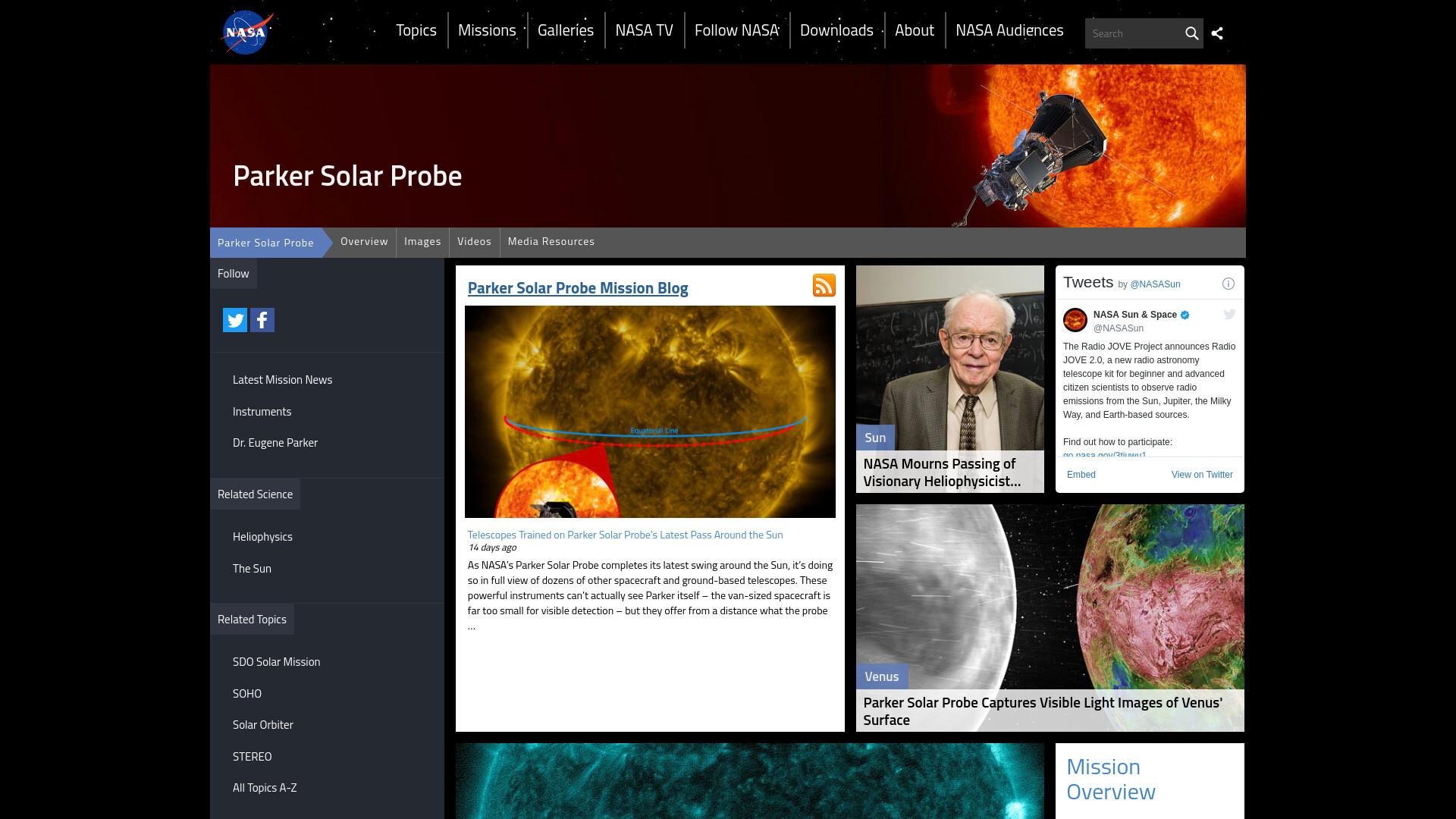Open Mission Overview heading
This screenshot has width=1456, height=819.
1111,780
